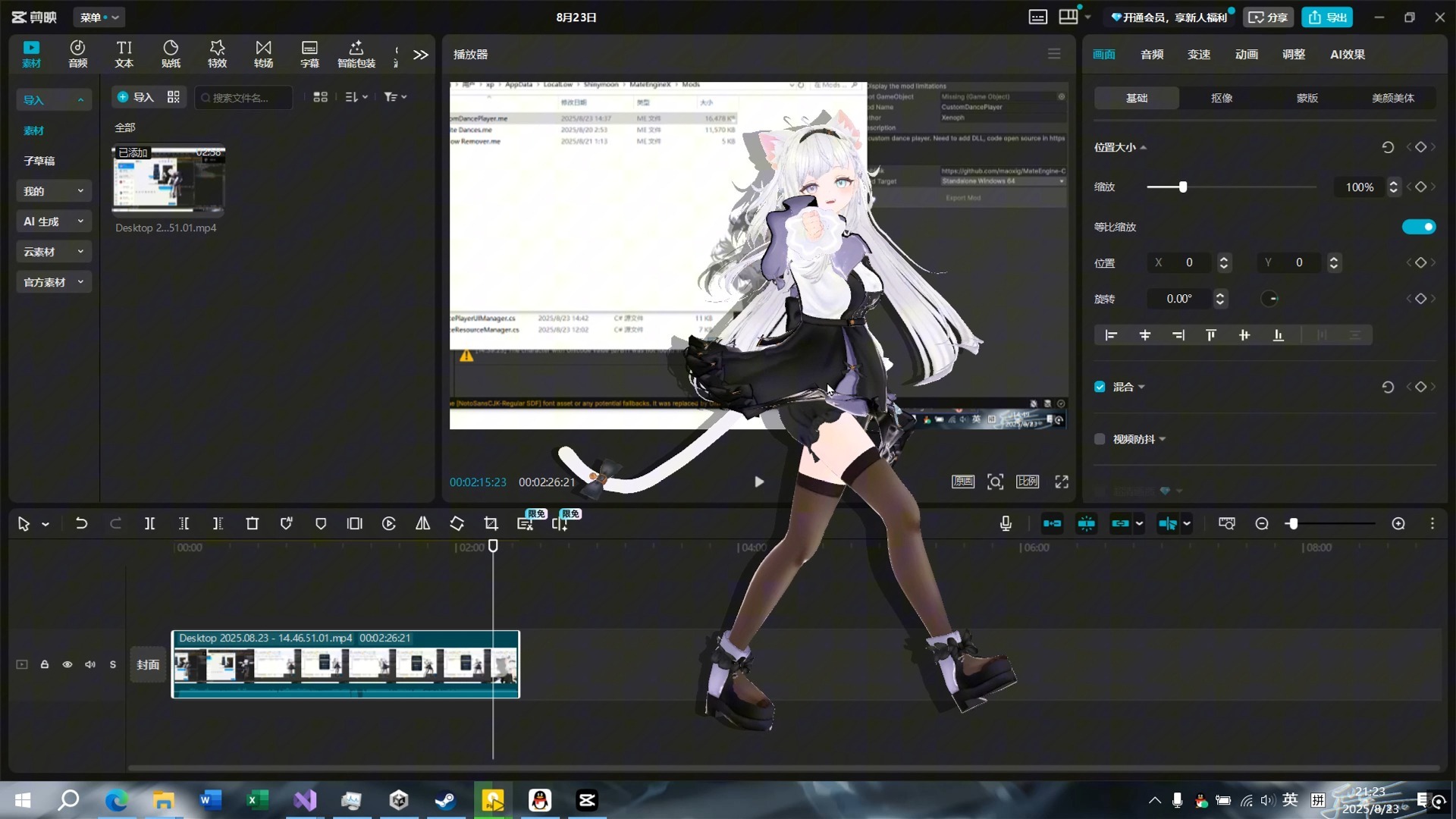Switch to 动画 animation tab
Screen dimensions: 1456x819
[x=1247, y=54]
